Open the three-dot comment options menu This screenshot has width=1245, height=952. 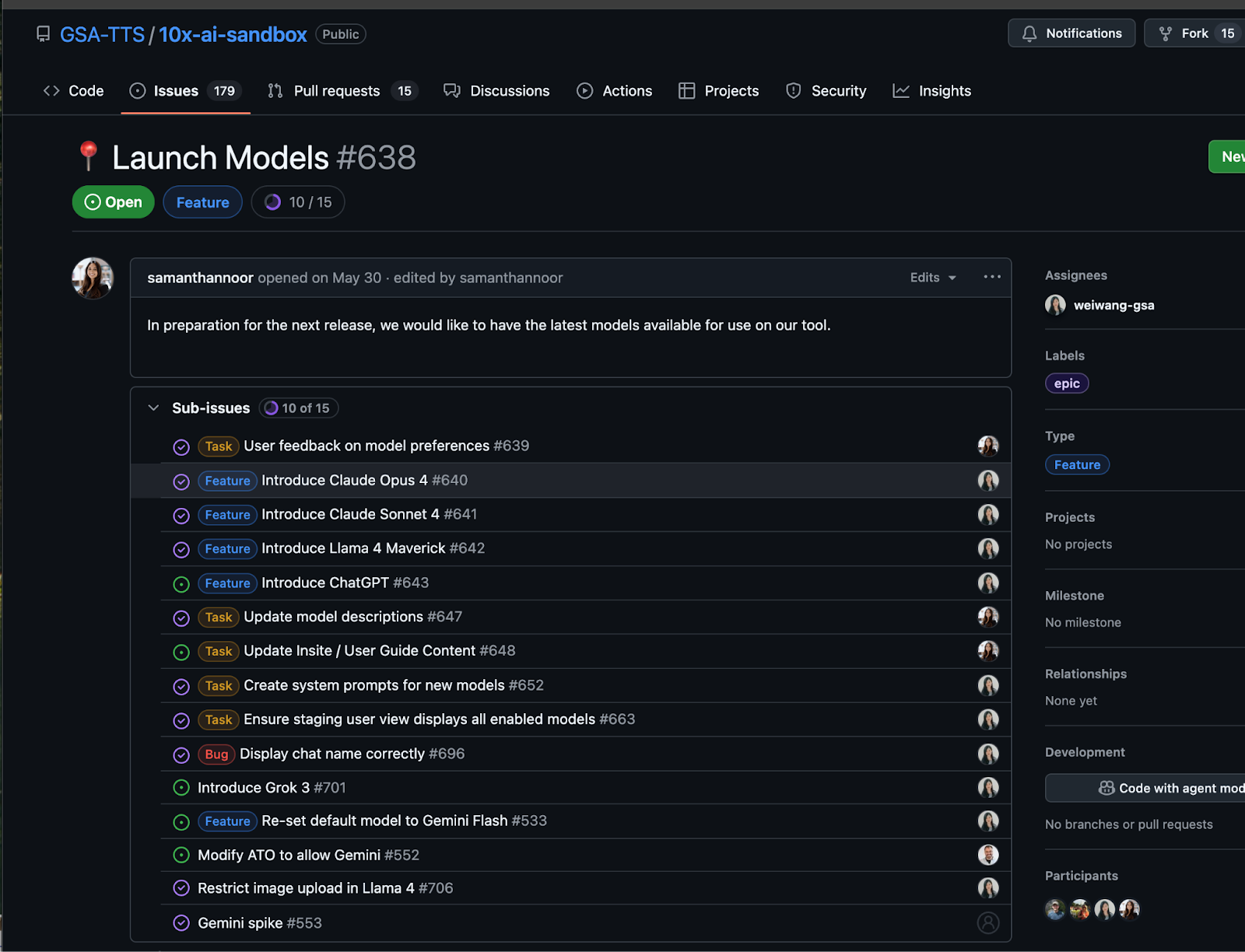[992, 277]
